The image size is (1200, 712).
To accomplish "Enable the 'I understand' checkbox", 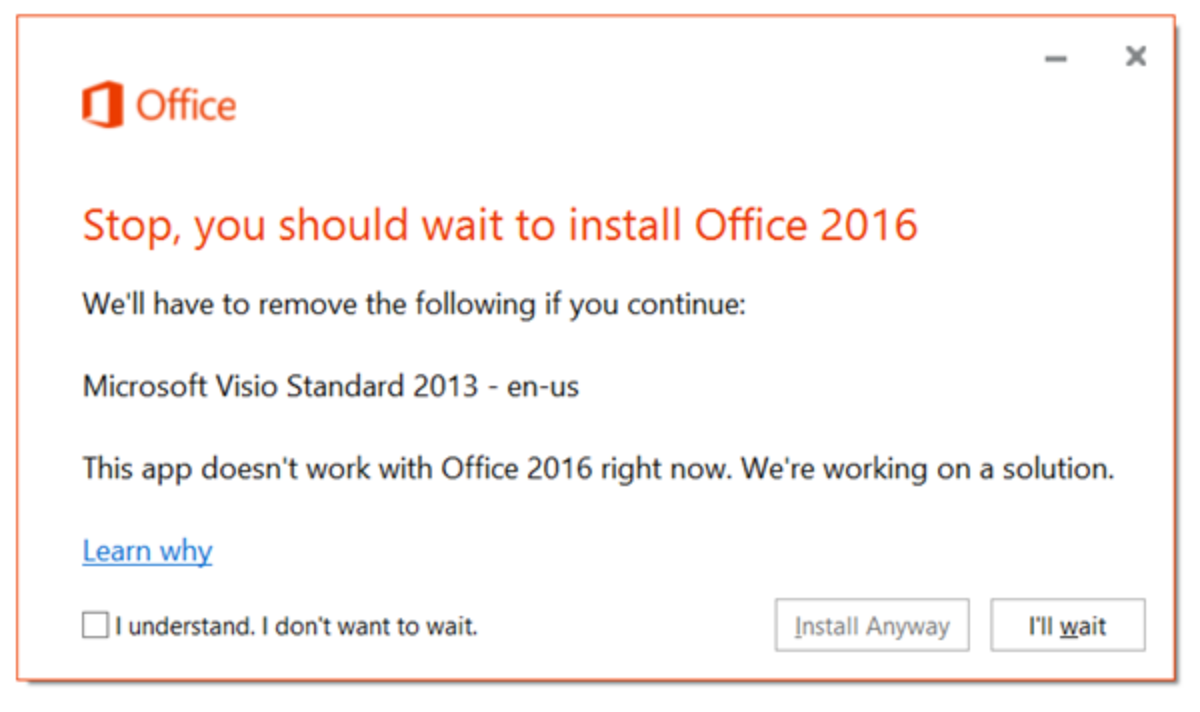I will pos(95,626).
